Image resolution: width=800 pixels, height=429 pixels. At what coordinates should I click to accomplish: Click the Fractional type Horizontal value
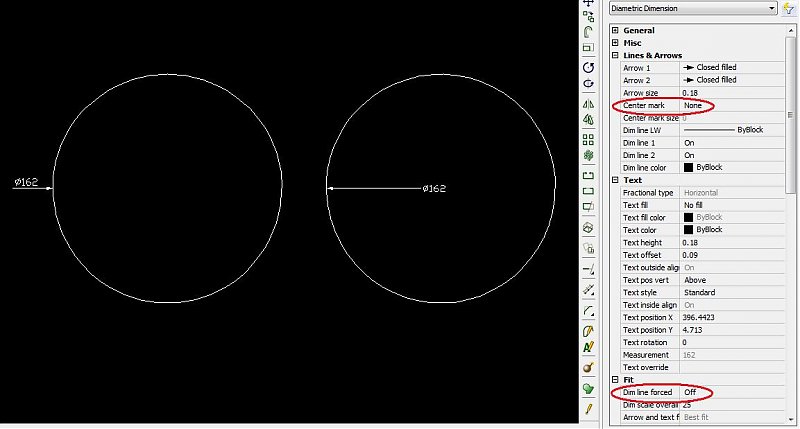tap(733, 193)
